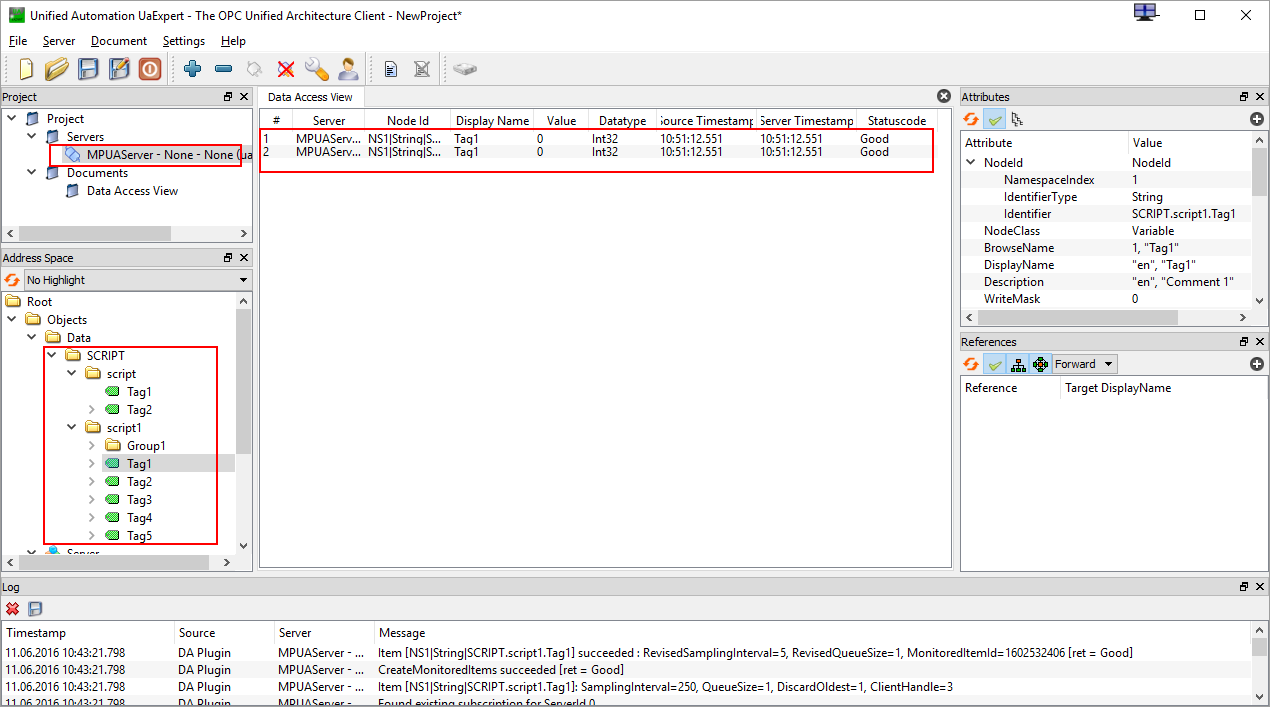Open the File menu
Viewport: 1270px width, 707px height.
(18, 41)
